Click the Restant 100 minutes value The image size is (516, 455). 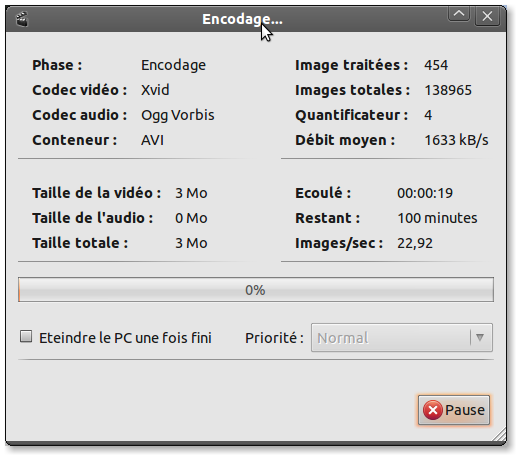click(x=437, y=218)
